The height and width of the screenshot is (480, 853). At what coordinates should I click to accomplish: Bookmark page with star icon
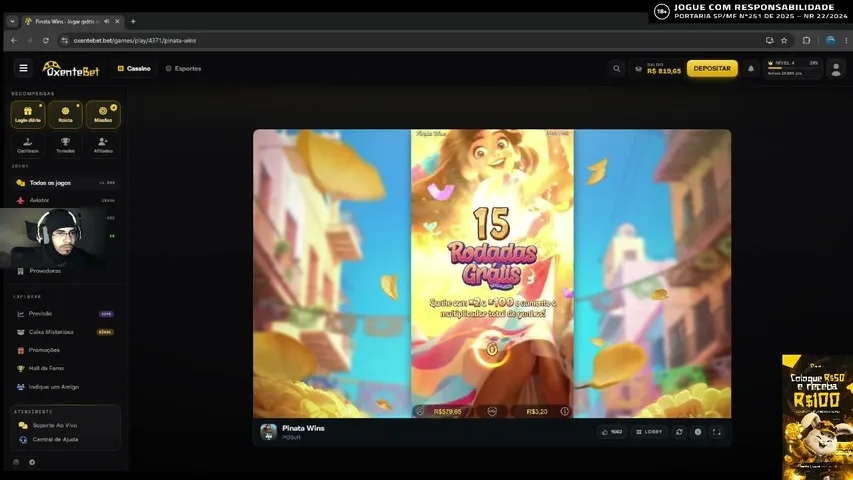coord(784,40)
